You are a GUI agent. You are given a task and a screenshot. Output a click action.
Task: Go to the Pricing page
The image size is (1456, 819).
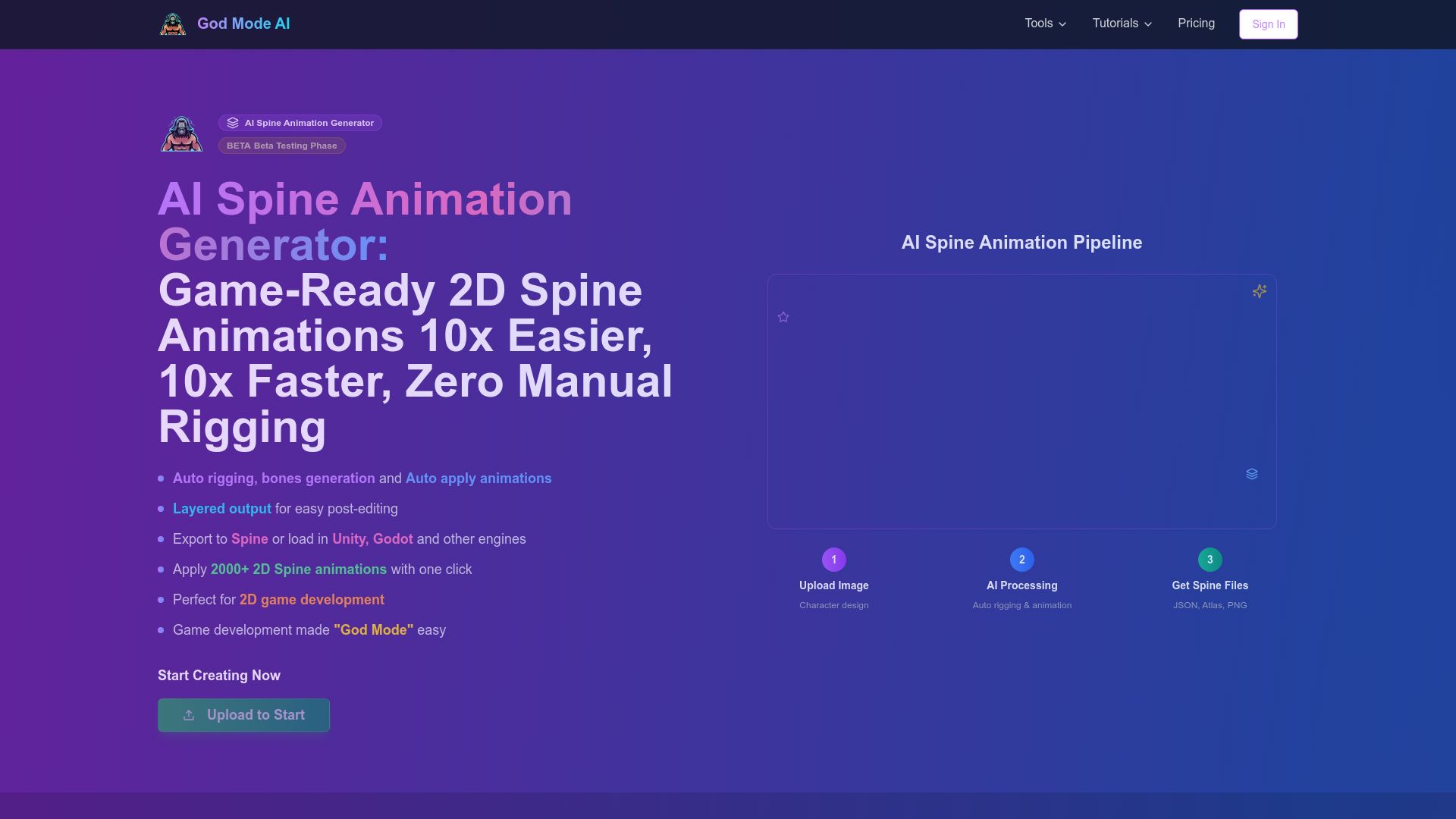(1196, 24)
